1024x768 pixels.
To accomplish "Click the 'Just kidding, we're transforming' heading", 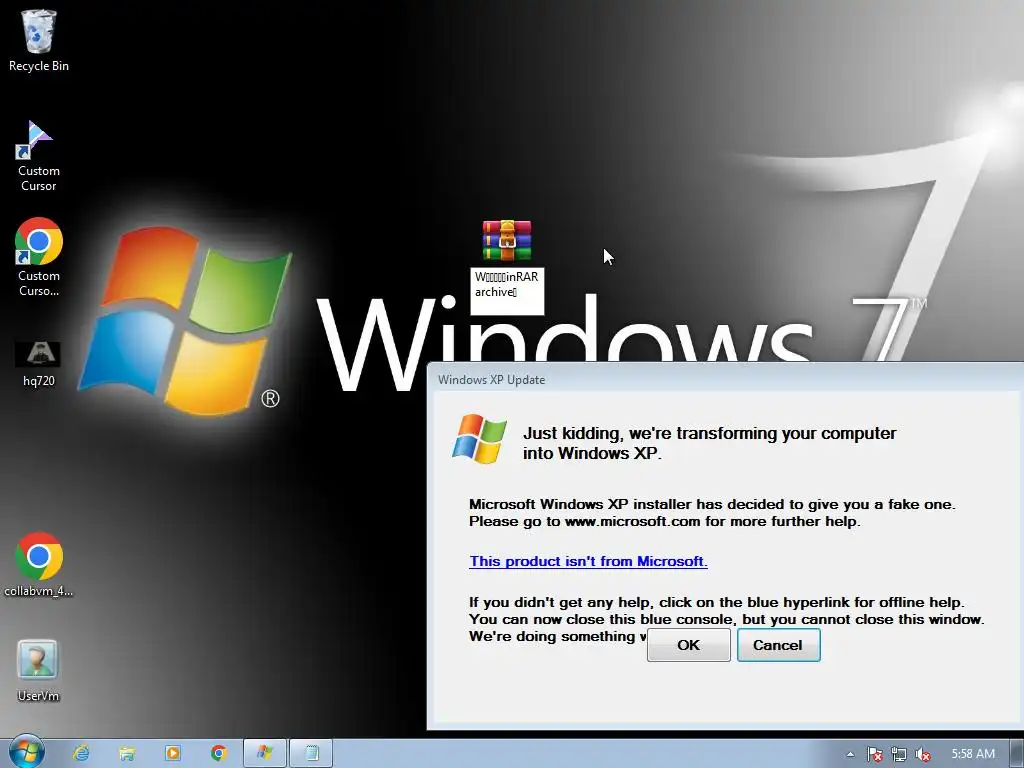I will click(x=709, y=443).
